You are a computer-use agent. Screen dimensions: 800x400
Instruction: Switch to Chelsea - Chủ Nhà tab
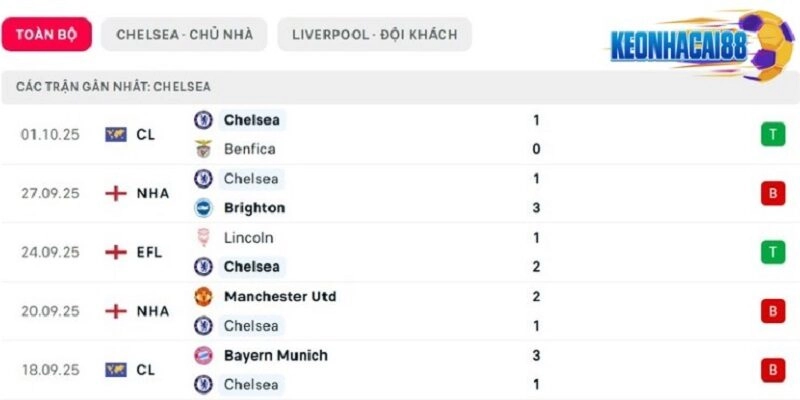point(184,34)
